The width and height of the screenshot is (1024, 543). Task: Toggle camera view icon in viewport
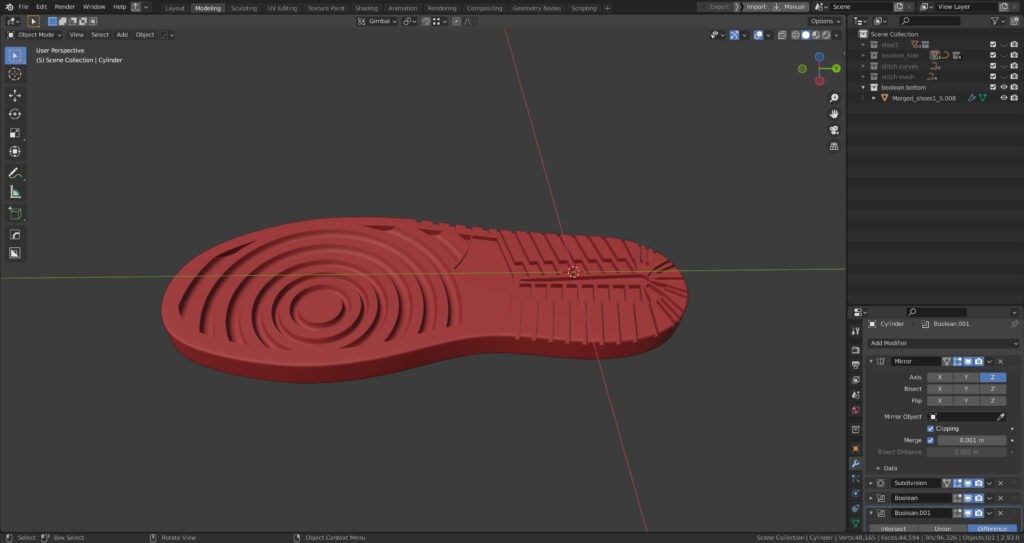pyautogui.click(x=834, y=130)
